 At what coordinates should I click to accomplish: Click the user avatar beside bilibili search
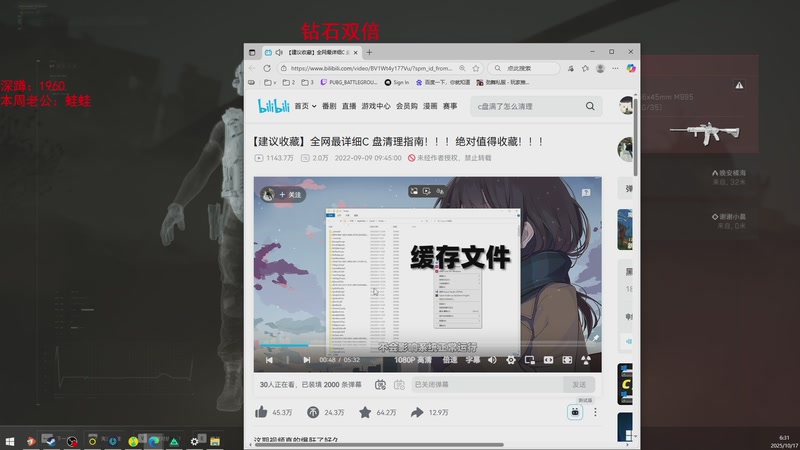coord(626,105)
